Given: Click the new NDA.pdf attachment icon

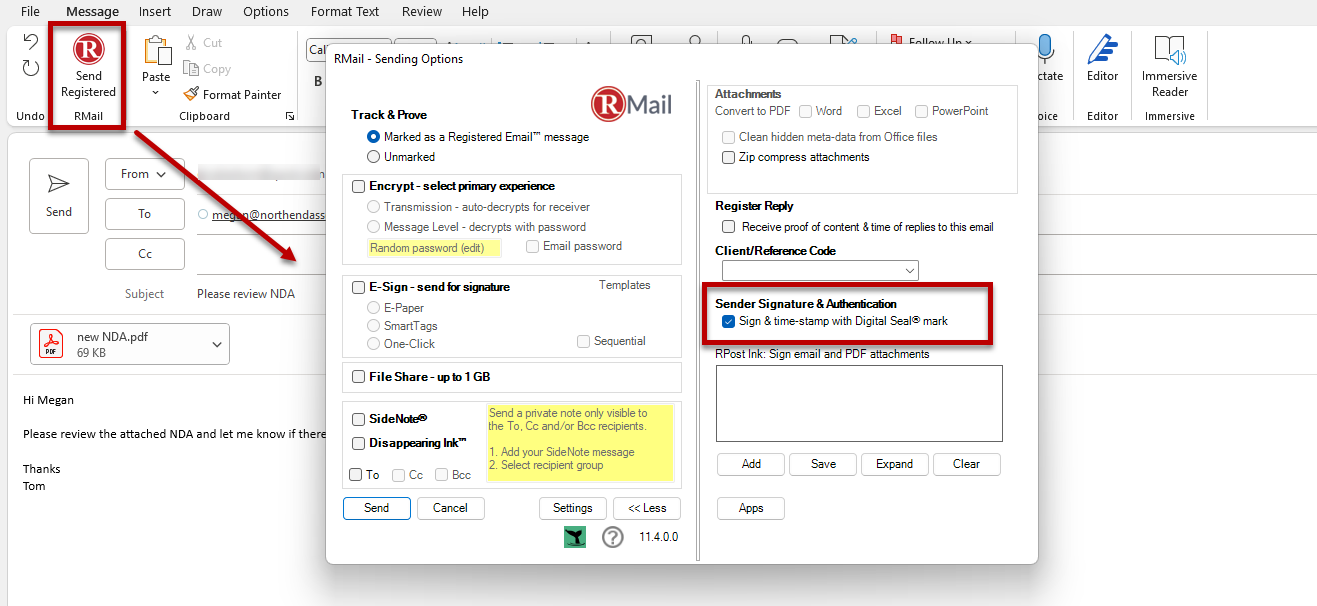Looking at the screenshot, I should click(x=49, y=344).
